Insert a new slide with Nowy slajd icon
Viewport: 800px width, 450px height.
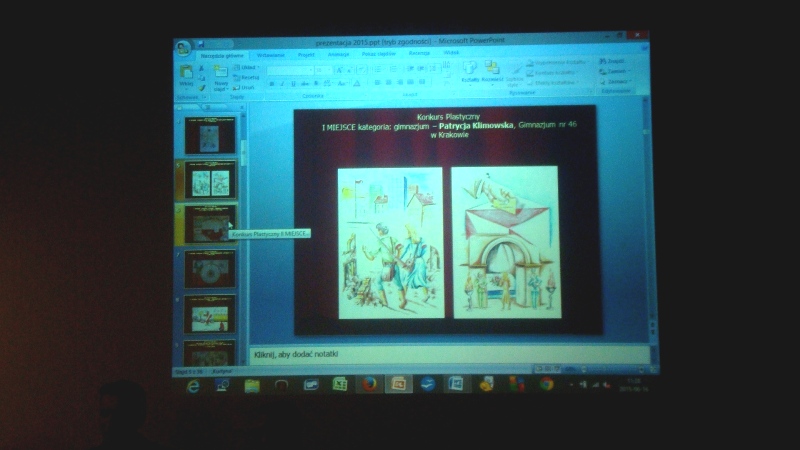pos(221,71)
